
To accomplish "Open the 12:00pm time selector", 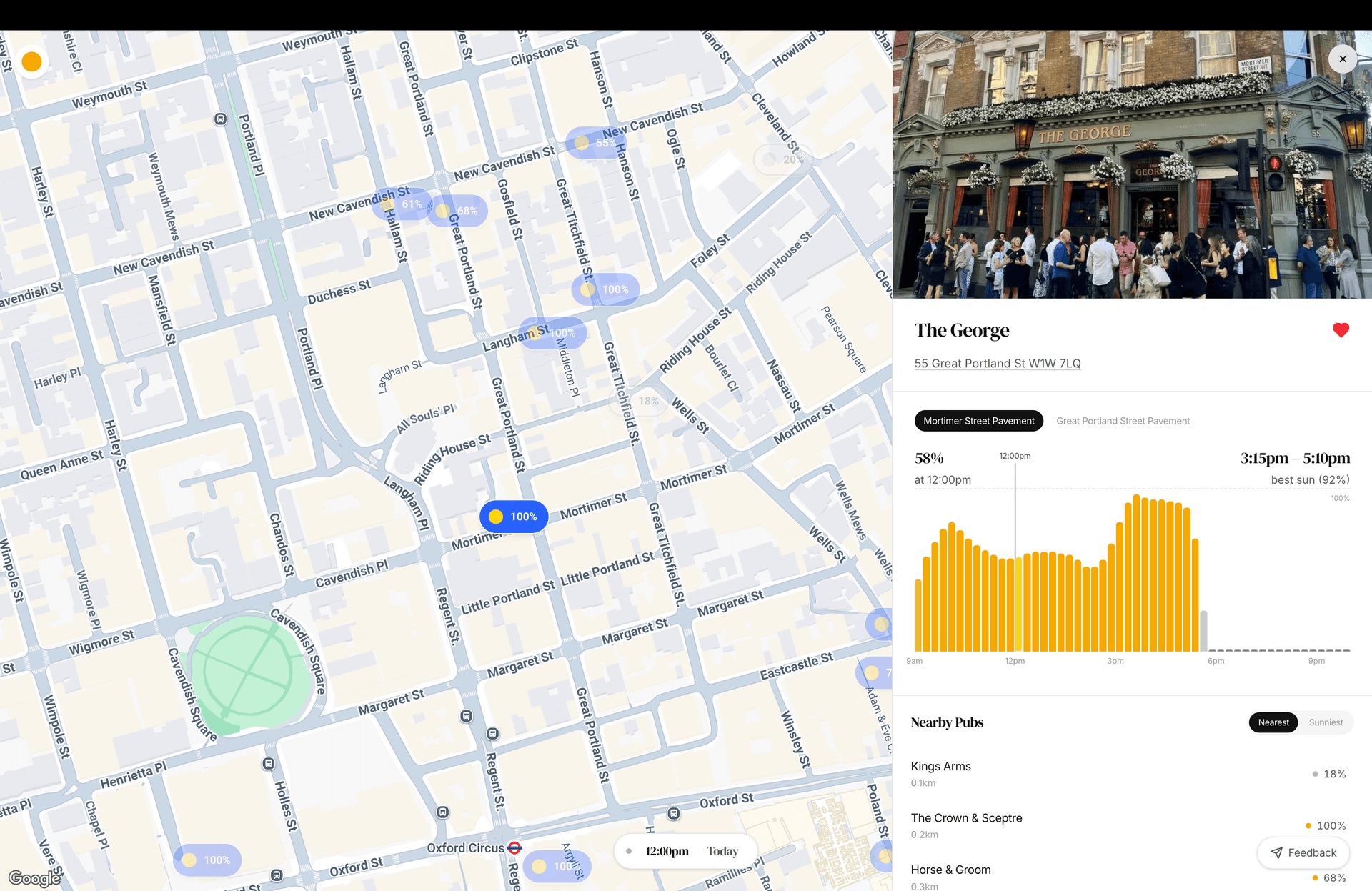I will pos(666,851).
